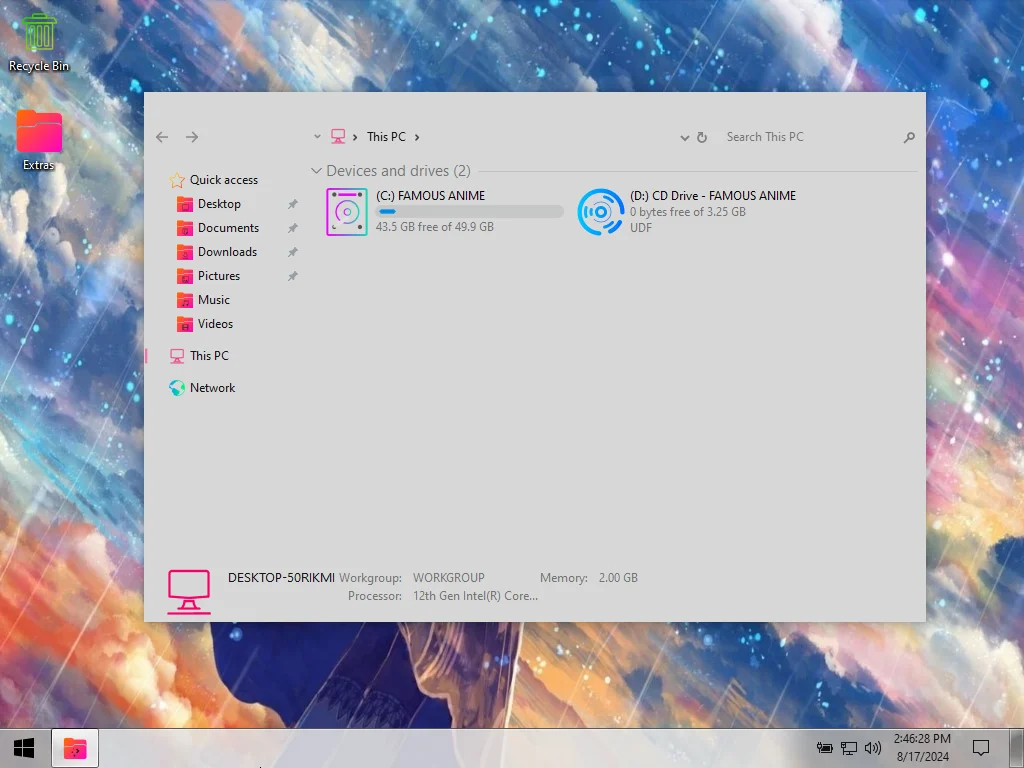Select This PC in navigation pane
1024x768 pixels.
(209, 356)
